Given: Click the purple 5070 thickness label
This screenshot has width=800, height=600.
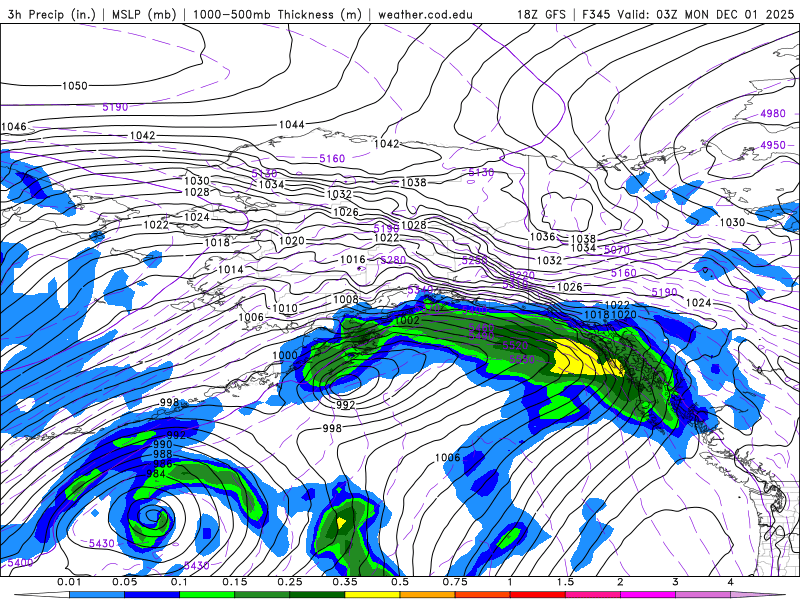Looking at the screenshot, I should point(617,250).
